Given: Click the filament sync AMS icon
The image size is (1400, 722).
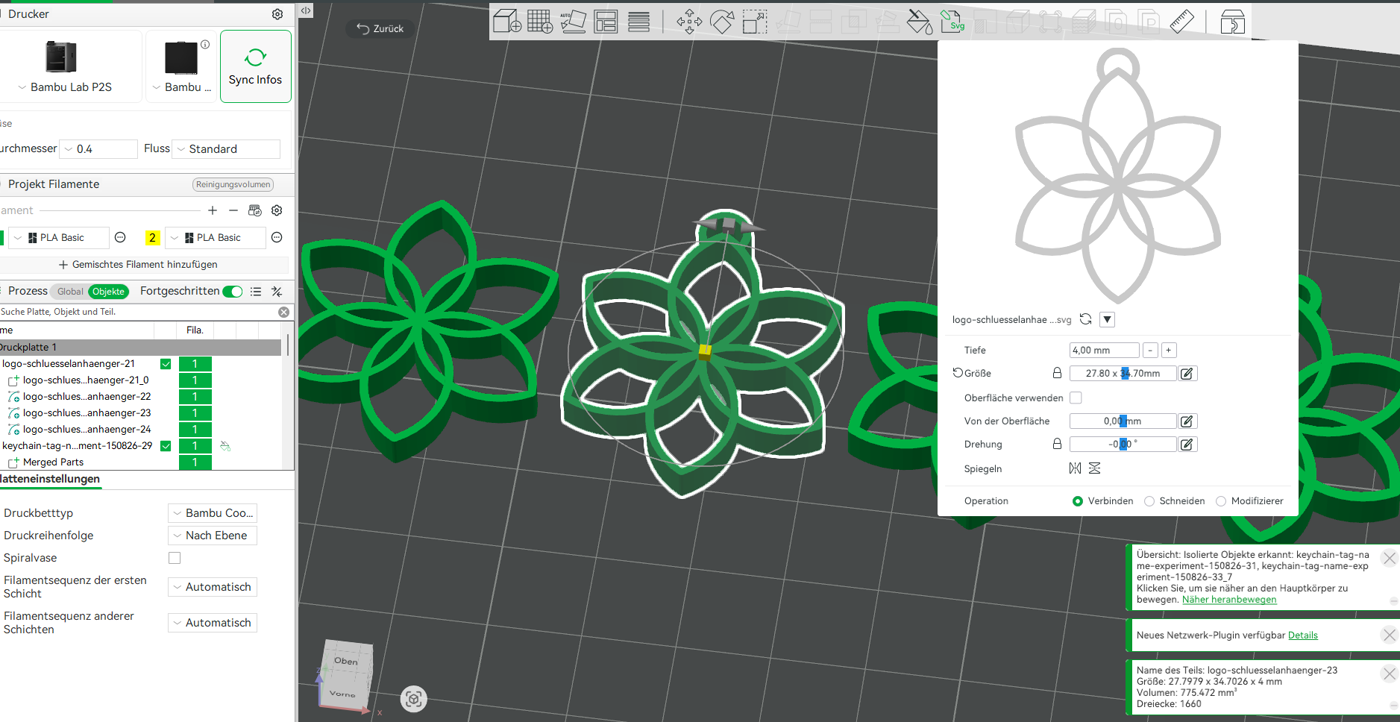Looking at the screenshot, I should 255,210.
